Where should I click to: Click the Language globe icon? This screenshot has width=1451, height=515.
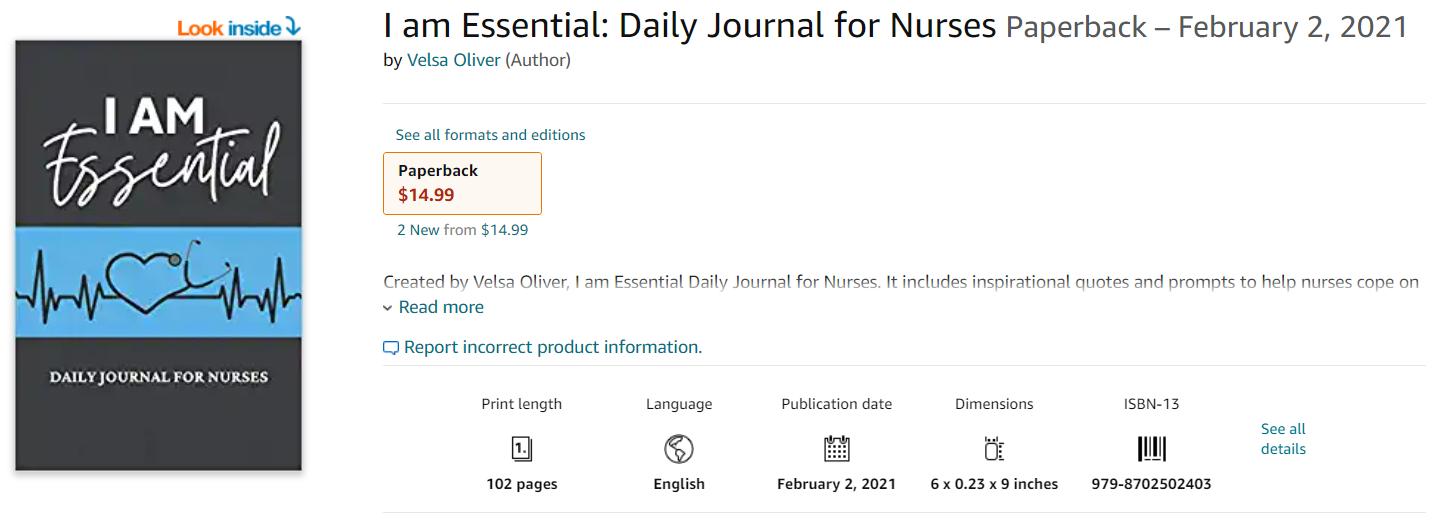679,449
